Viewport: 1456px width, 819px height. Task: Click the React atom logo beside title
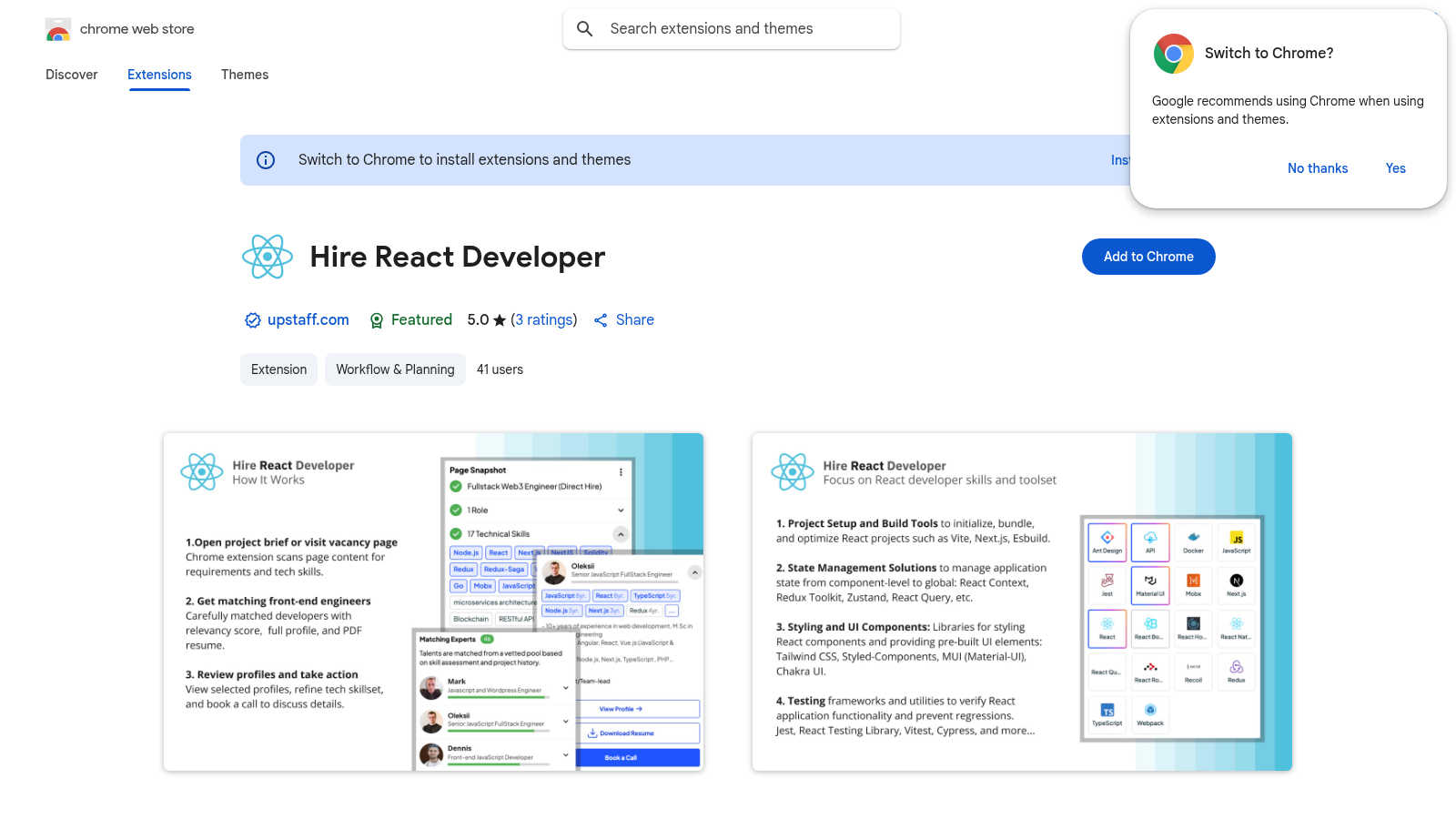pos(268,257)
